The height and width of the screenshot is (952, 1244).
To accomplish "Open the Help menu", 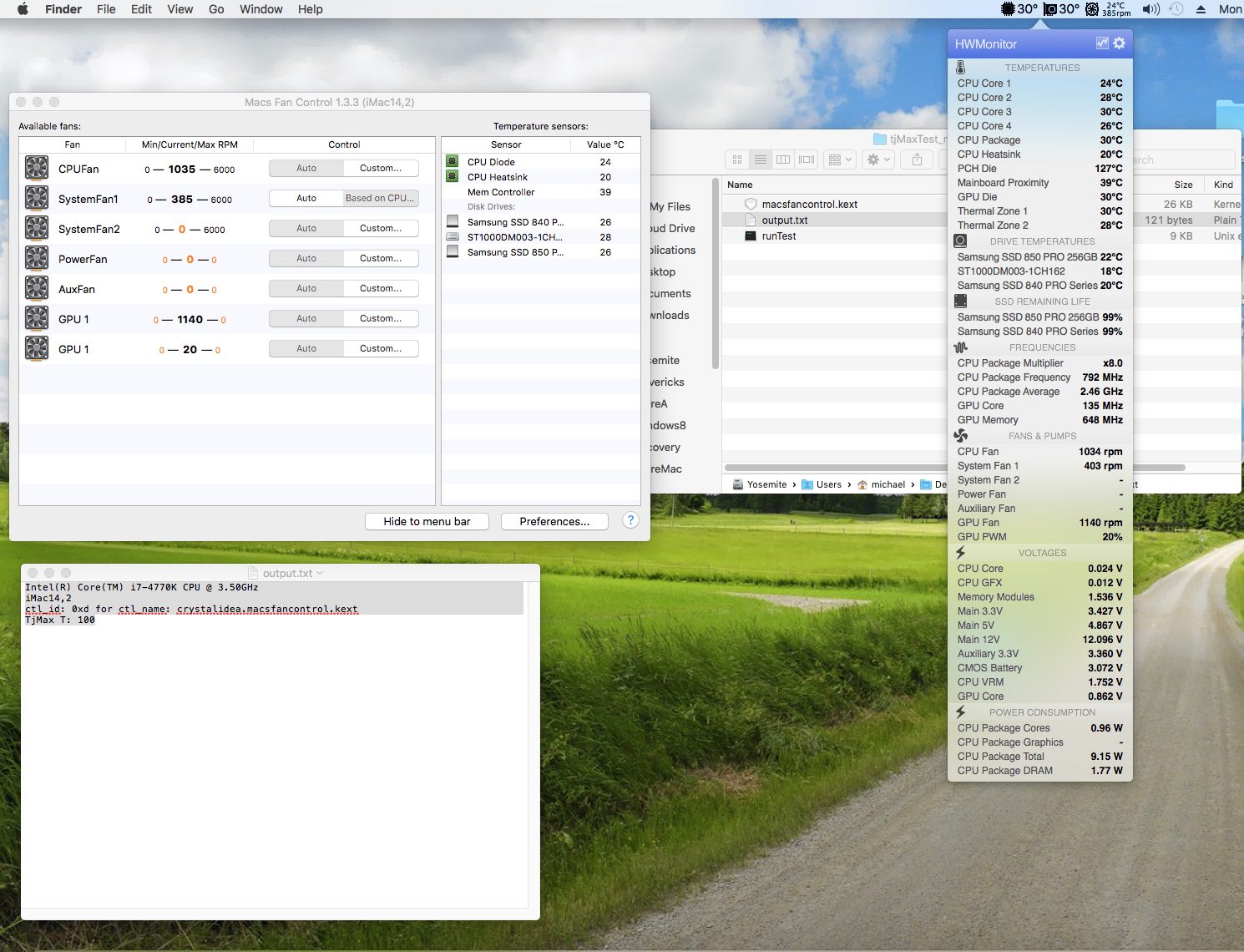I will click(x=311, y=9).
